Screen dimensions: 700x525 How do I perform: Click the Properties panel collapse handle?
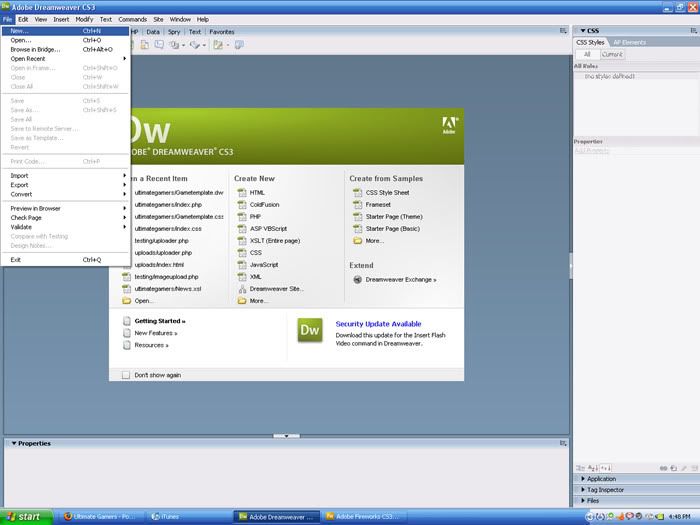[x=286, y=436]
